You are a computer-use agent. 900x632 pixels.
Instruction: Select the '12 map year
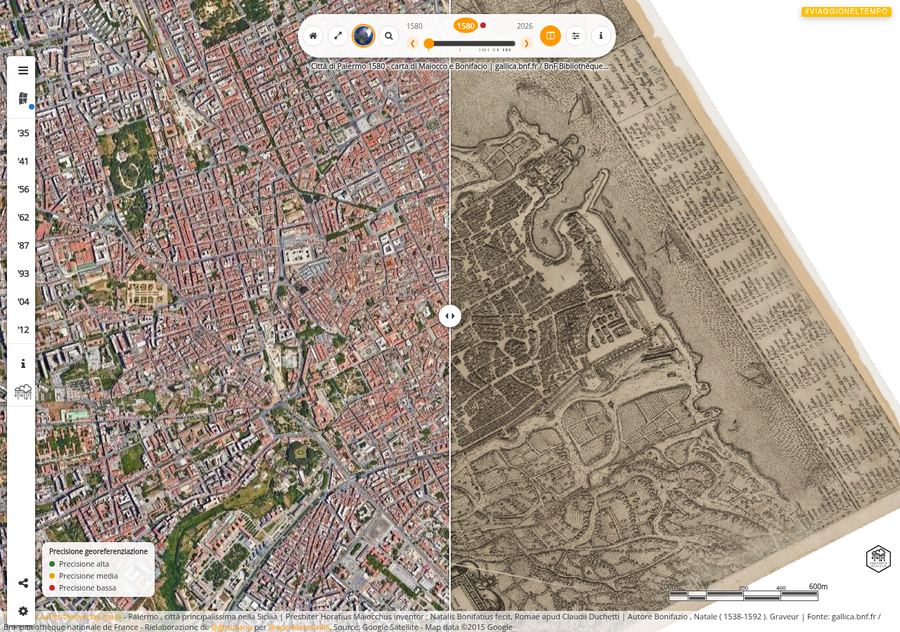pos(23,330)
